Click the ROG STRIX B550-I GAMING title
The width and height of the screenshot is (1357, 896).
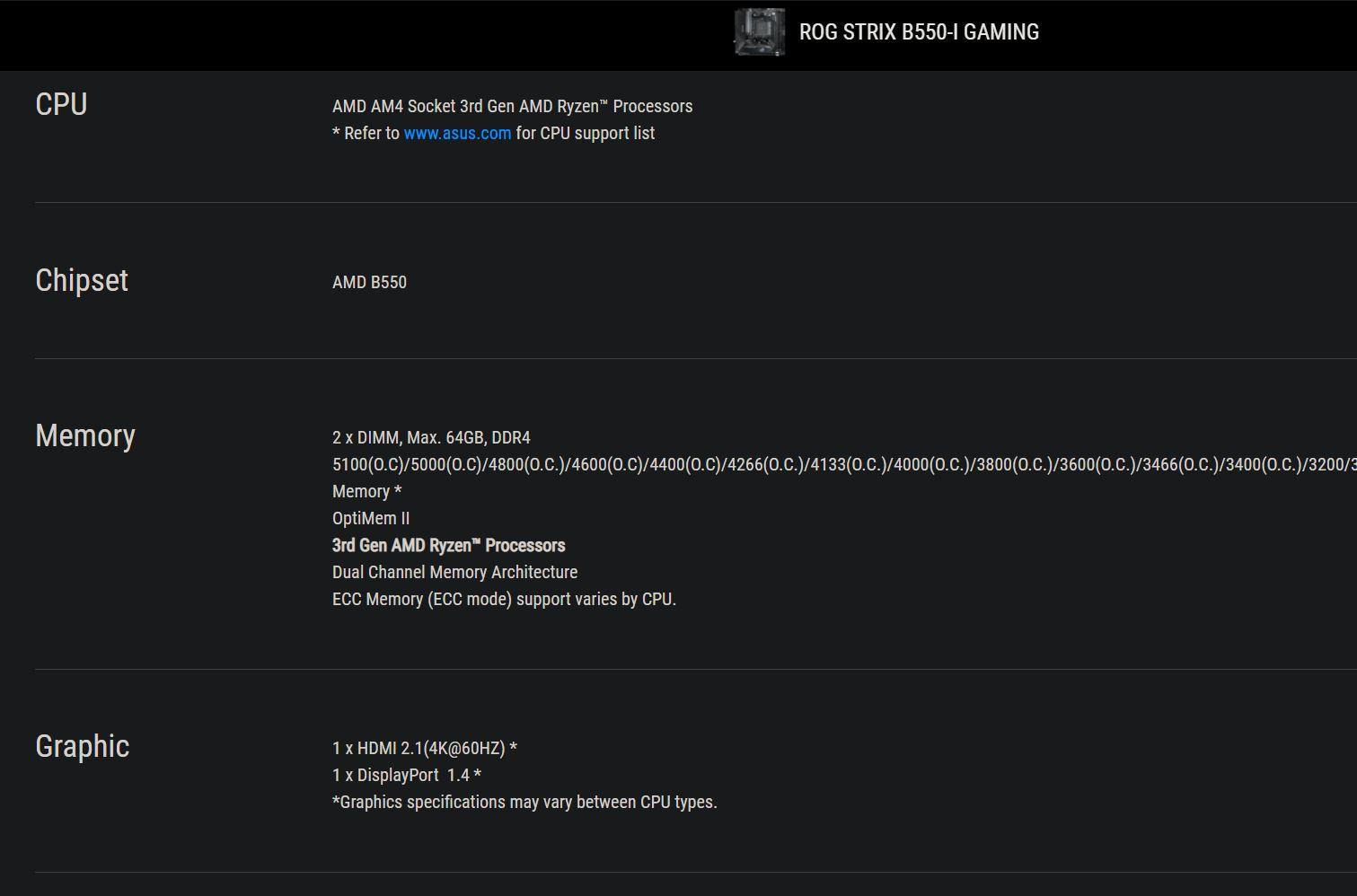click(919, 32)
